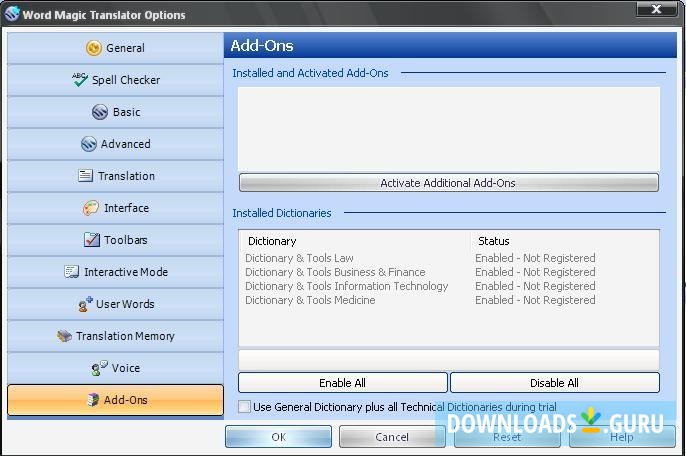Image resolution: width=686 pixels, height=456 pixels.
Task: Select the Translation Memory section
Action: pyautogui.click(x=115, y=336)
